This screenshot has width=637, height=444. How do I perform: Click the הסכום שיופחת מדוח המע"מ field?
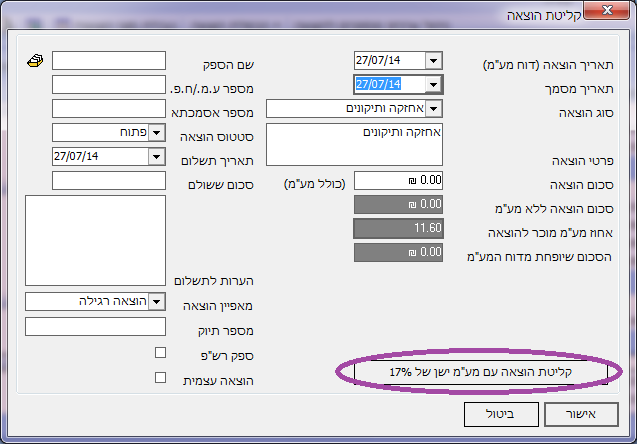(399, 252)
